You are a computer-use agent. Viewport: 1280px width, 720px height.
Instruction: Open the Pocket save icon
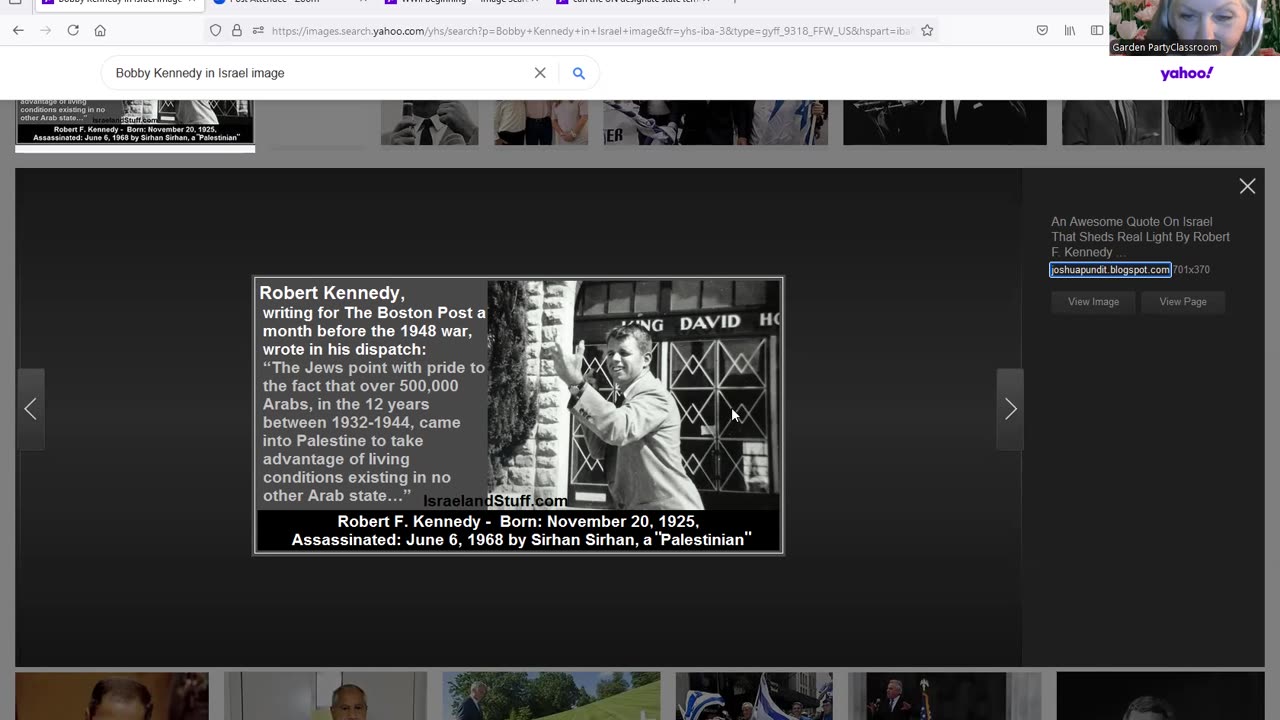click(1042, 31)
